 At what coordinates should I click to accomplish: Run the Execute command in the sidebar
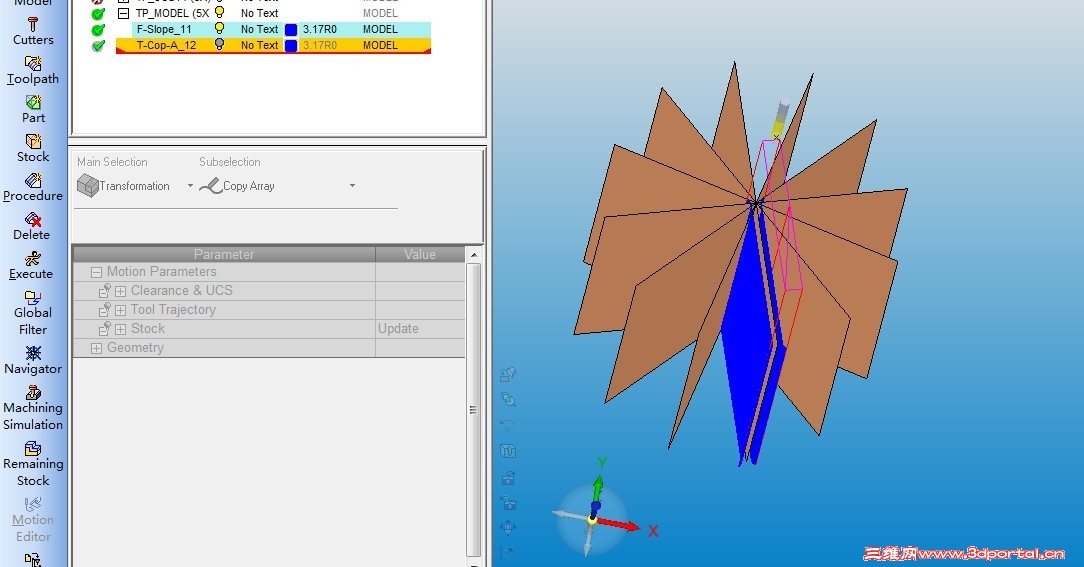[32, 266]
